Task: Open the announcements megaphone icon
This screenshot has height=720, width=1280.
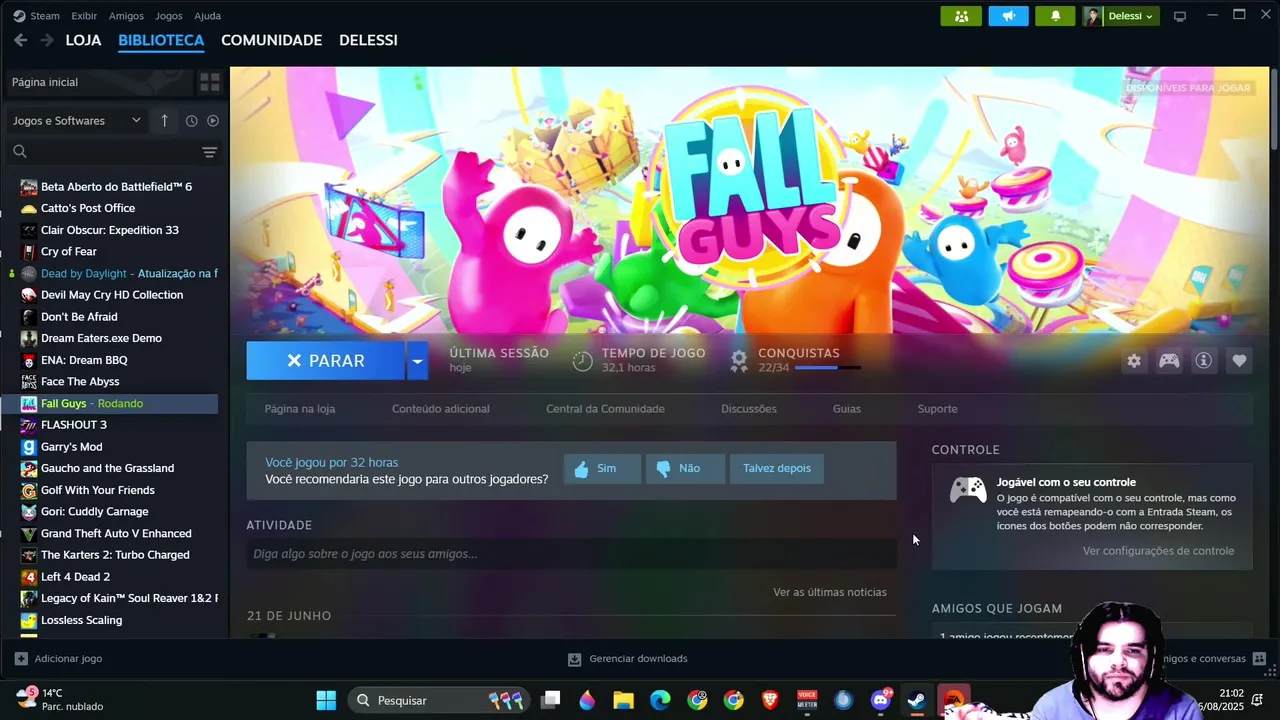Action: (1008, 16)
